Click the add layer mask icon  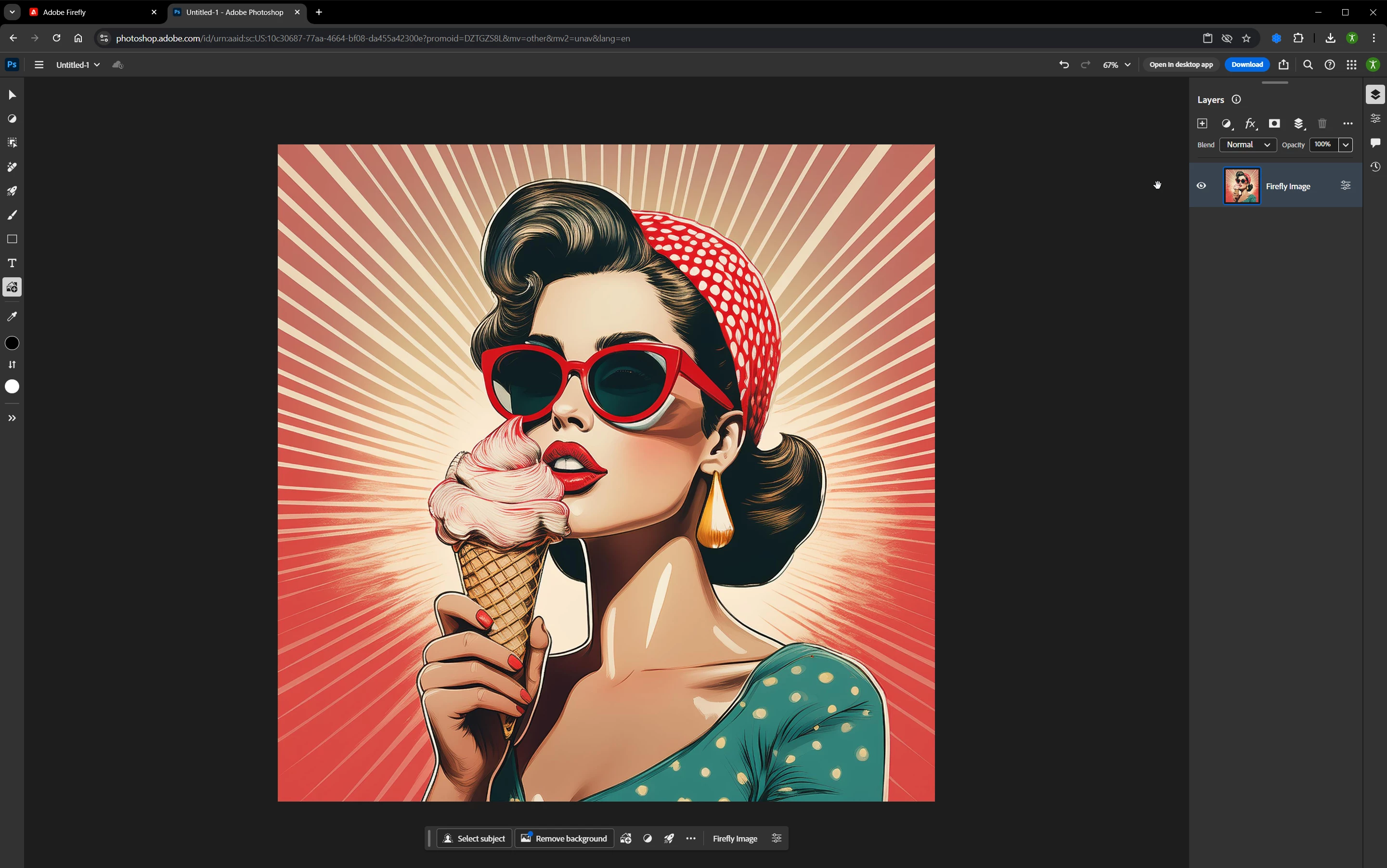tap(1274, 123)
